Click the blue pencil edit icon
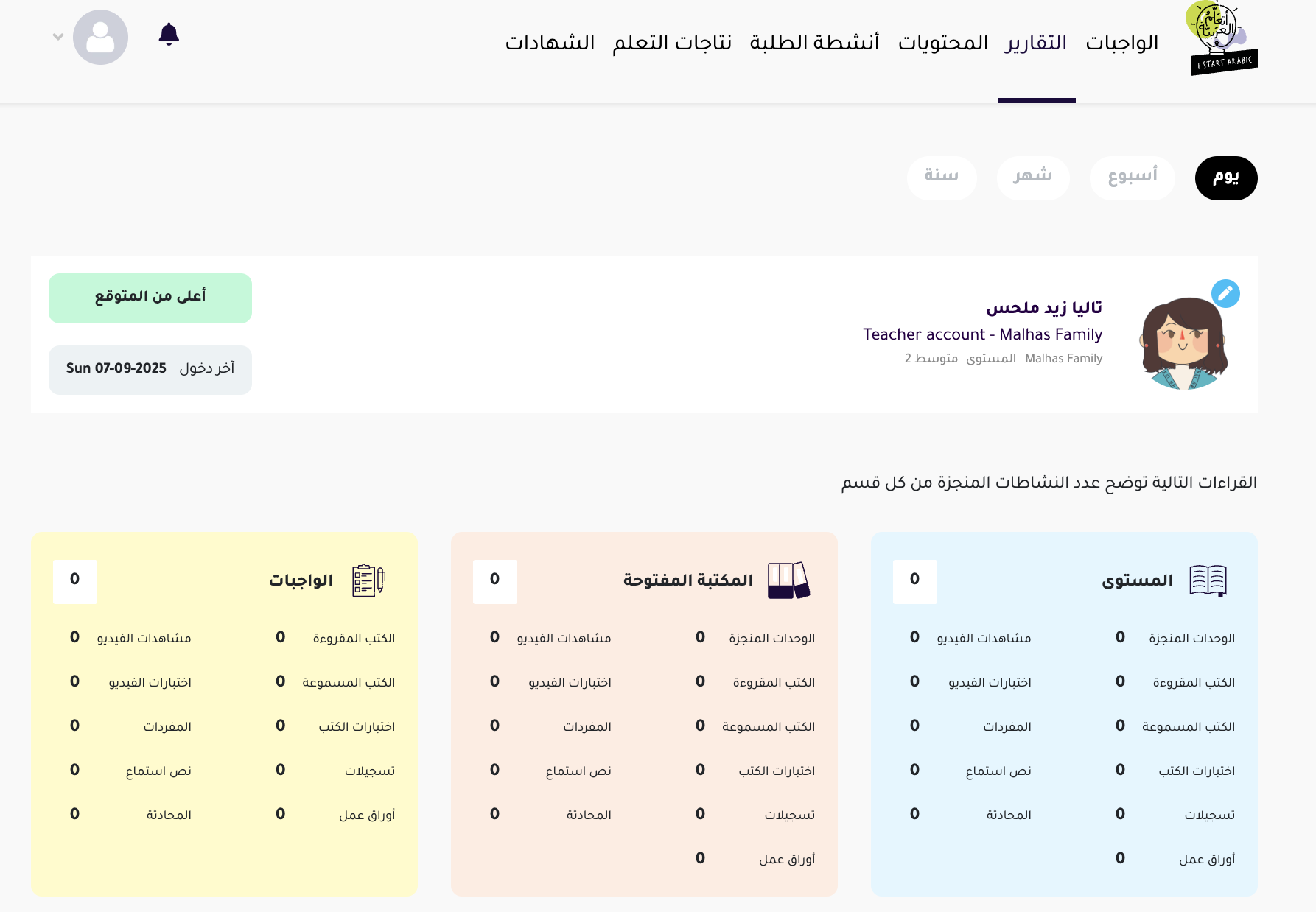Viewport: 1316px width, 912px height. 1225,293
